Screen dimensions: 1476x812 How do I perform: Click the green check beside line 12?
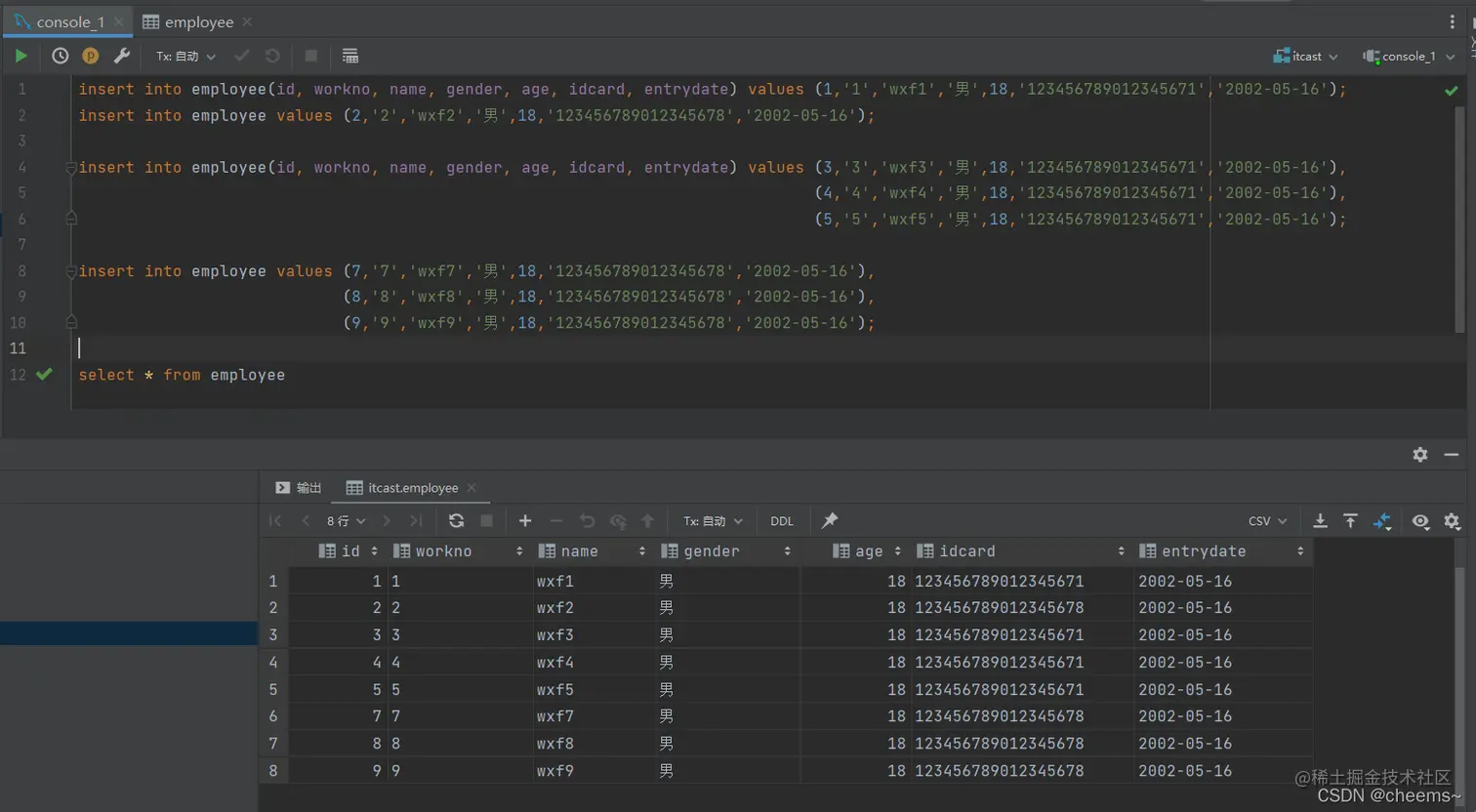click(44, 374)
